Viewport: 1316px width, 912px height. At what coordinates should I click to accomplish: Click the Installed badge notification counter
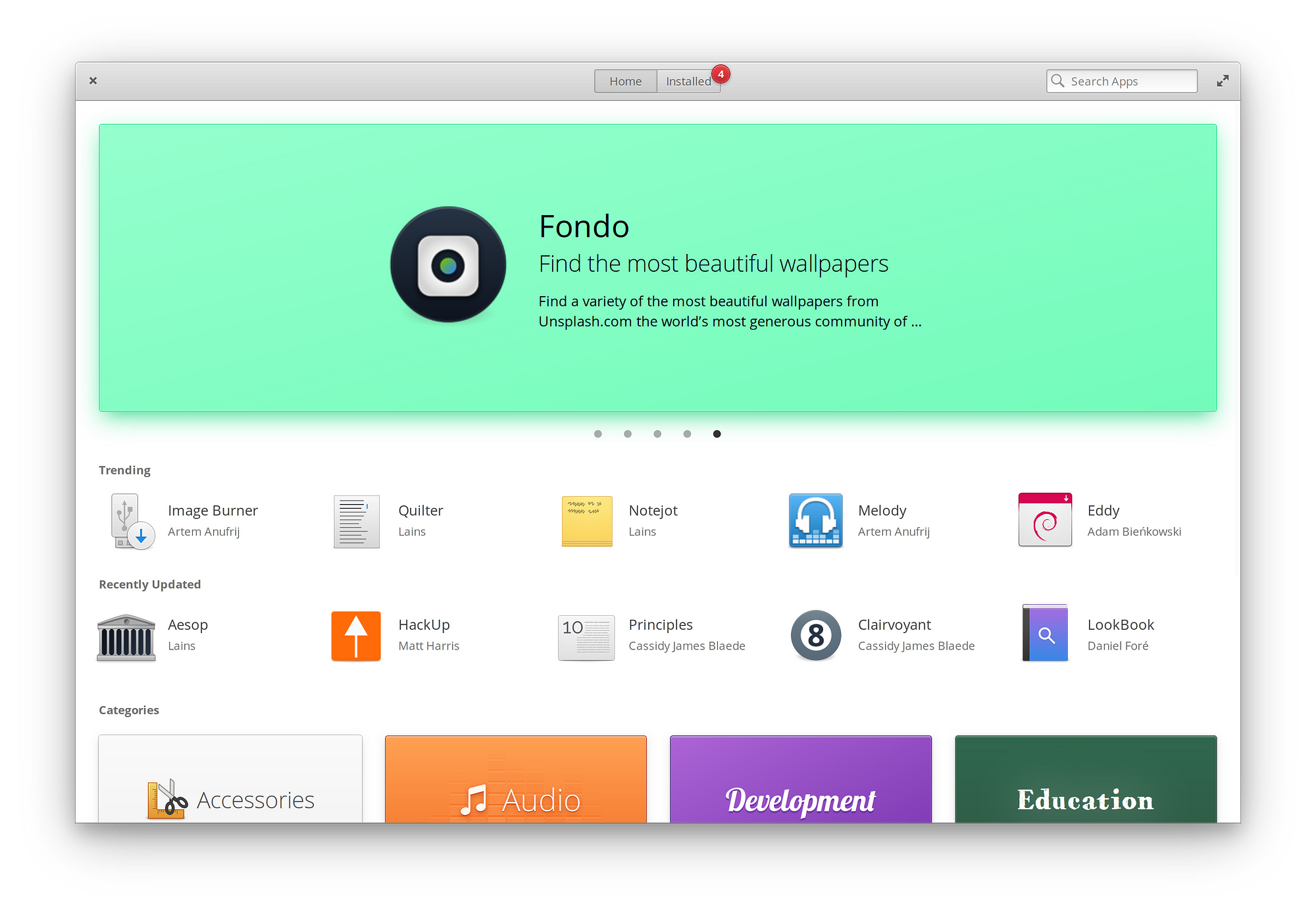pos(722,71)
